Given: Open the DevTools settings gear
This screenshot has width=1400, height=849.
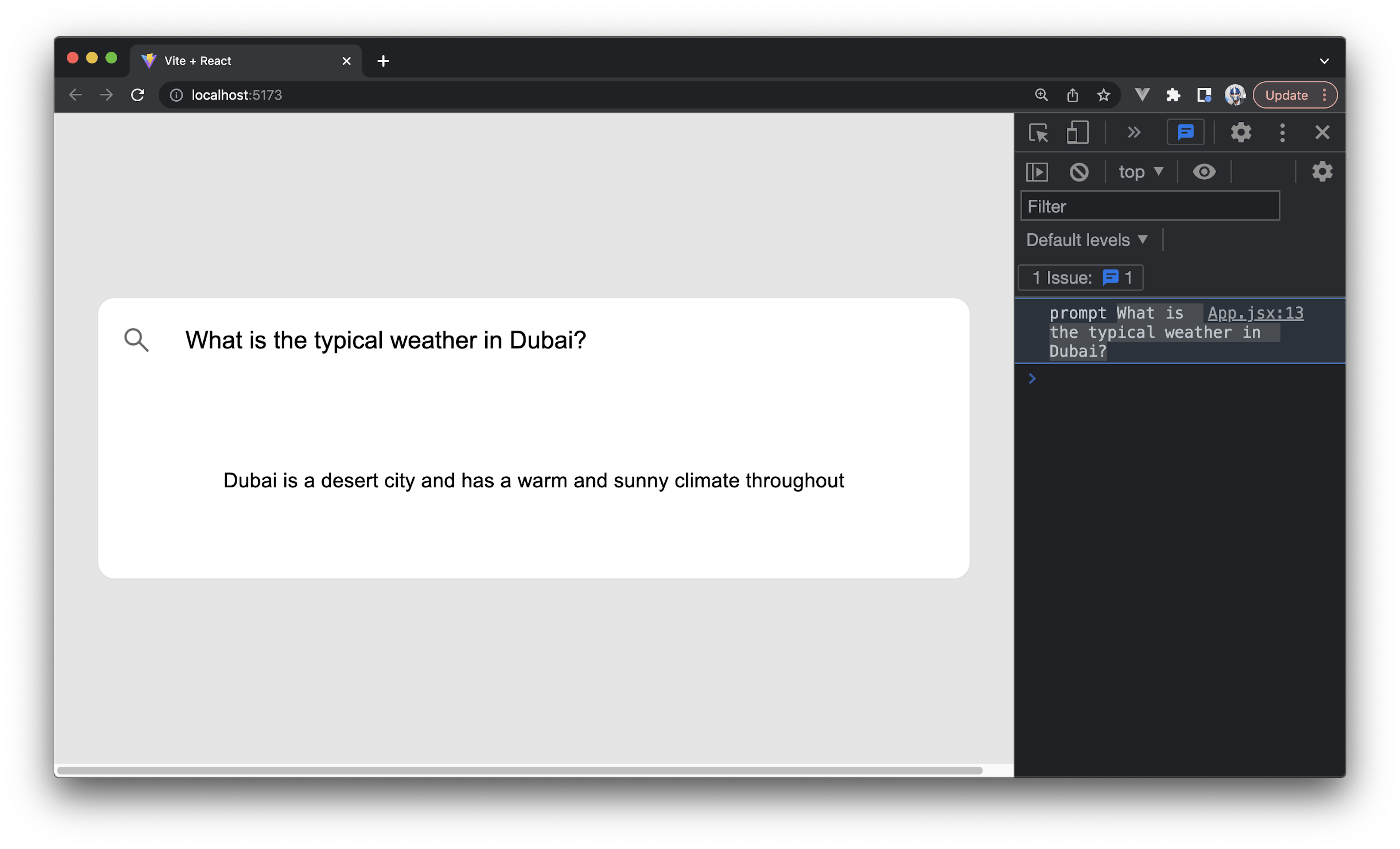Looking at the screenshot, I should coord(1241,132).
